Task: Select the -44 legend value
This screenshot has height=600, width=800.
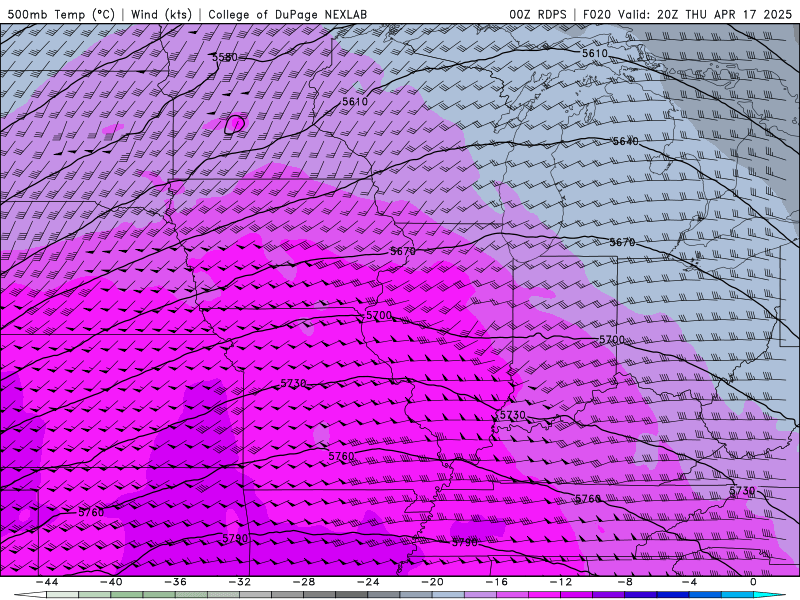Action: pyautogui.click(x=47, y=582)
